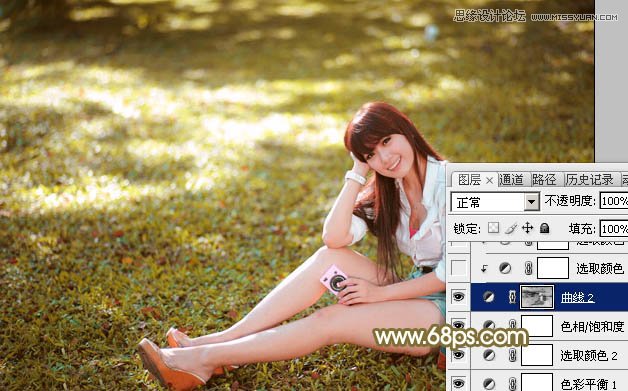Hide the 色彩平衡 1 layer
The image size is (628, 391).
[459, 383]
